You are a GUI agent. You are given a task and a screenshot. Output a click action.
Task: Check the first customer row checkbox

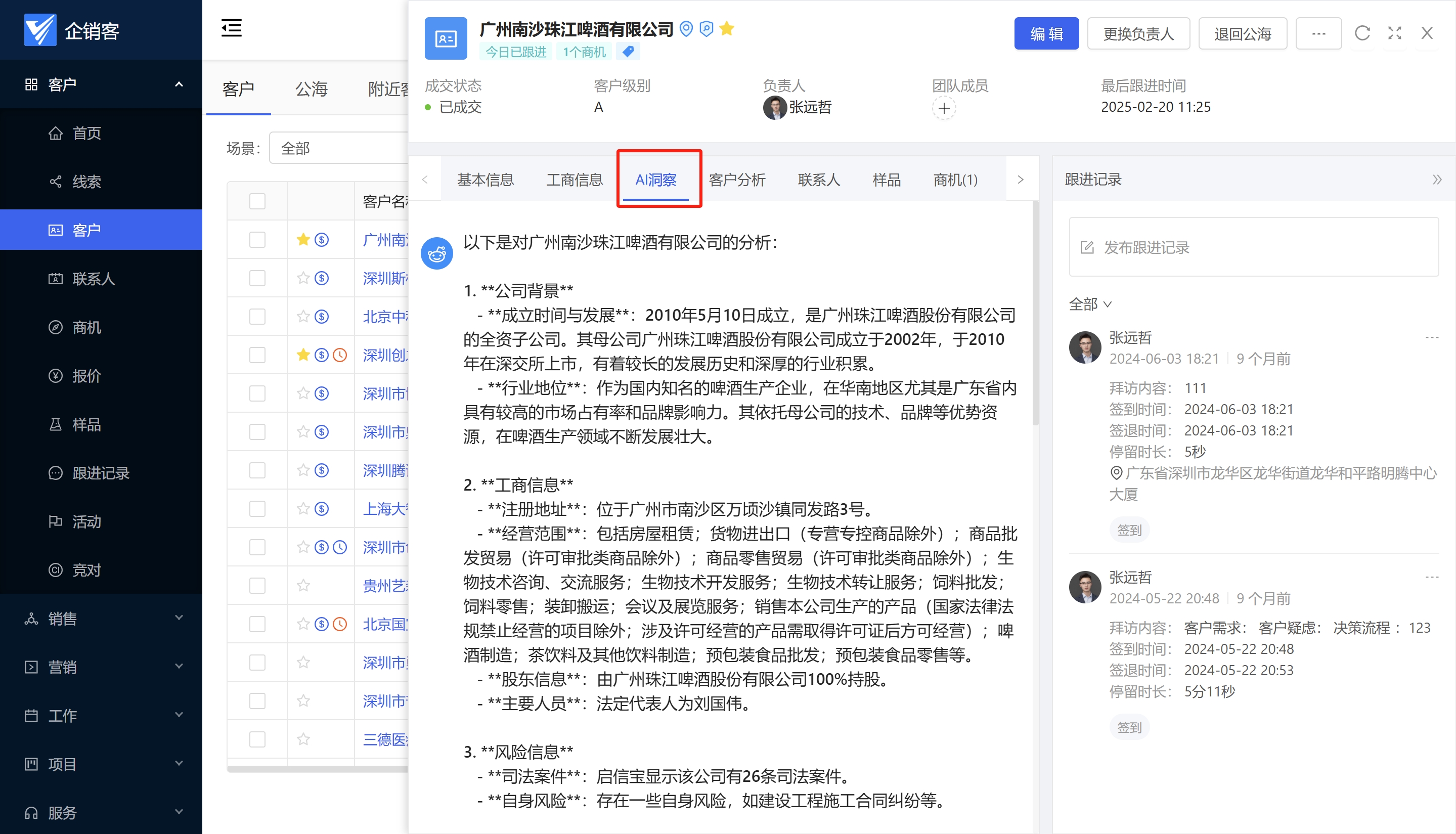point(257,239)
